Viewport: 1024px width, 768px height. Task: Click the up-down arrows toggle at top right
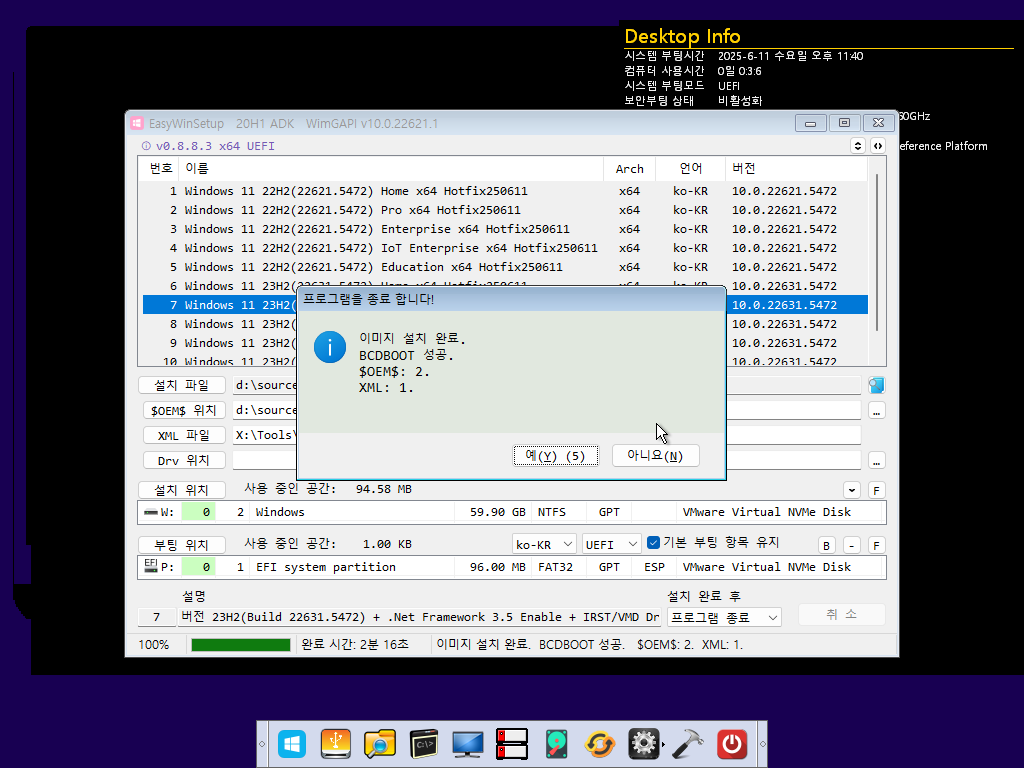pyautogui.click(x=857, y=146)
